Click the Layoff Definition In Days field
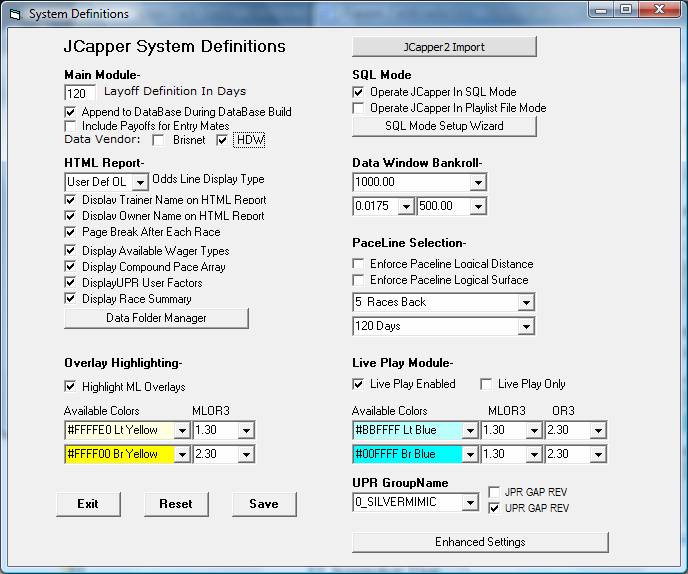Screen dimensions: 688x574 pyautogui.click(x=80, y=93)
